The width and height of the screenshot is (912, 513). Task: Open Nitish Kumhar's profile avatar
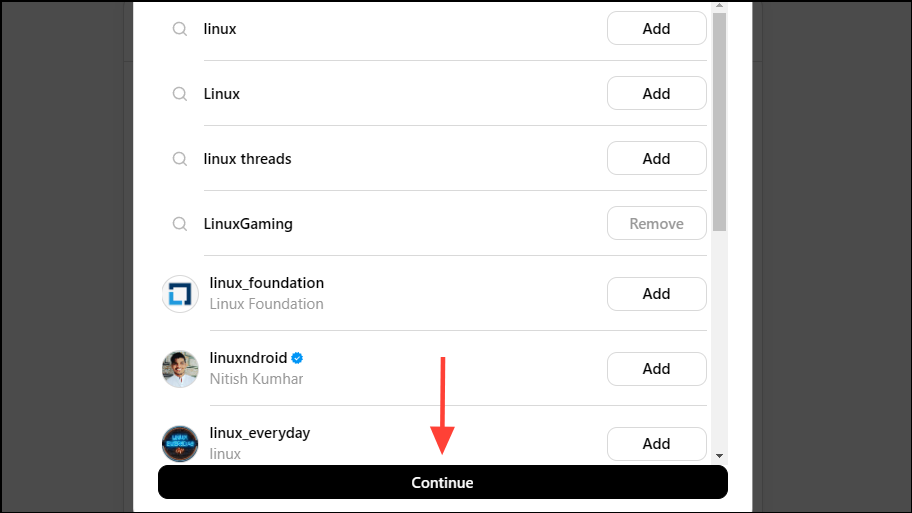[180, 369]
